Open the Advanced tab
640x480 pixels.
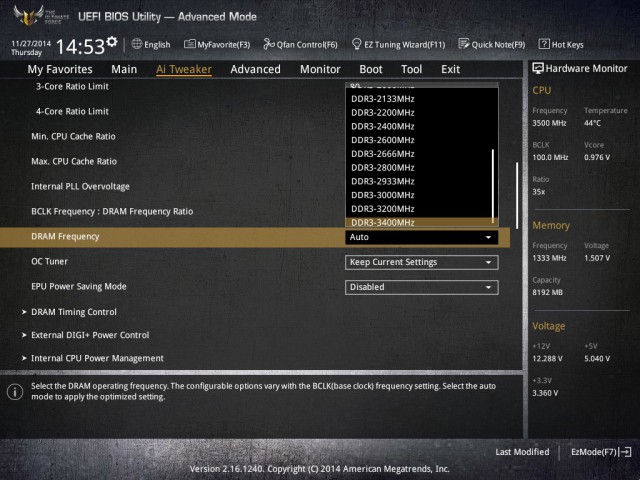(255, 69)
